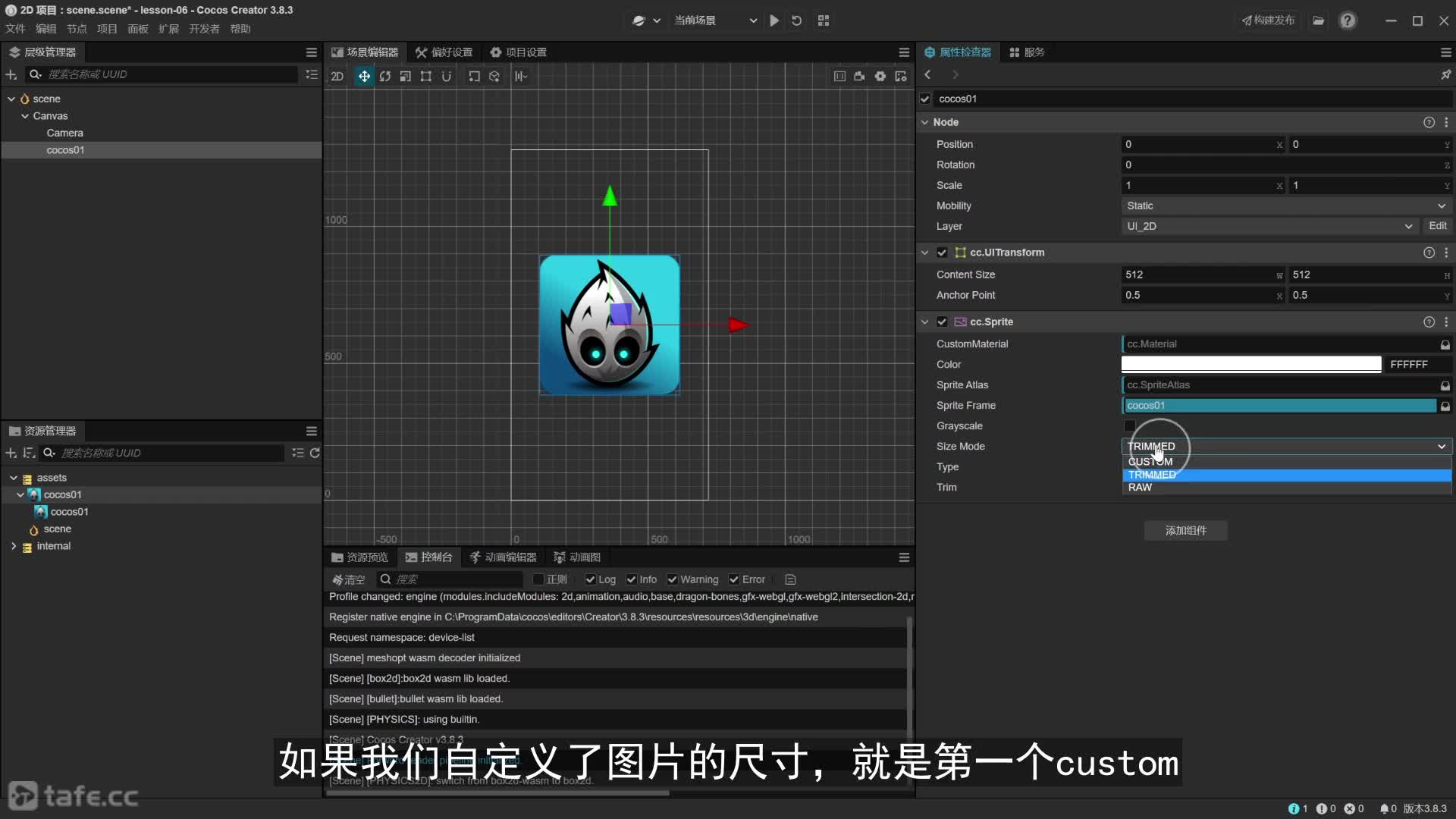The image size is (1456, 819).
Task: Choose RAW in Size Mode dropdown
Action: [x=1287, y=488]
